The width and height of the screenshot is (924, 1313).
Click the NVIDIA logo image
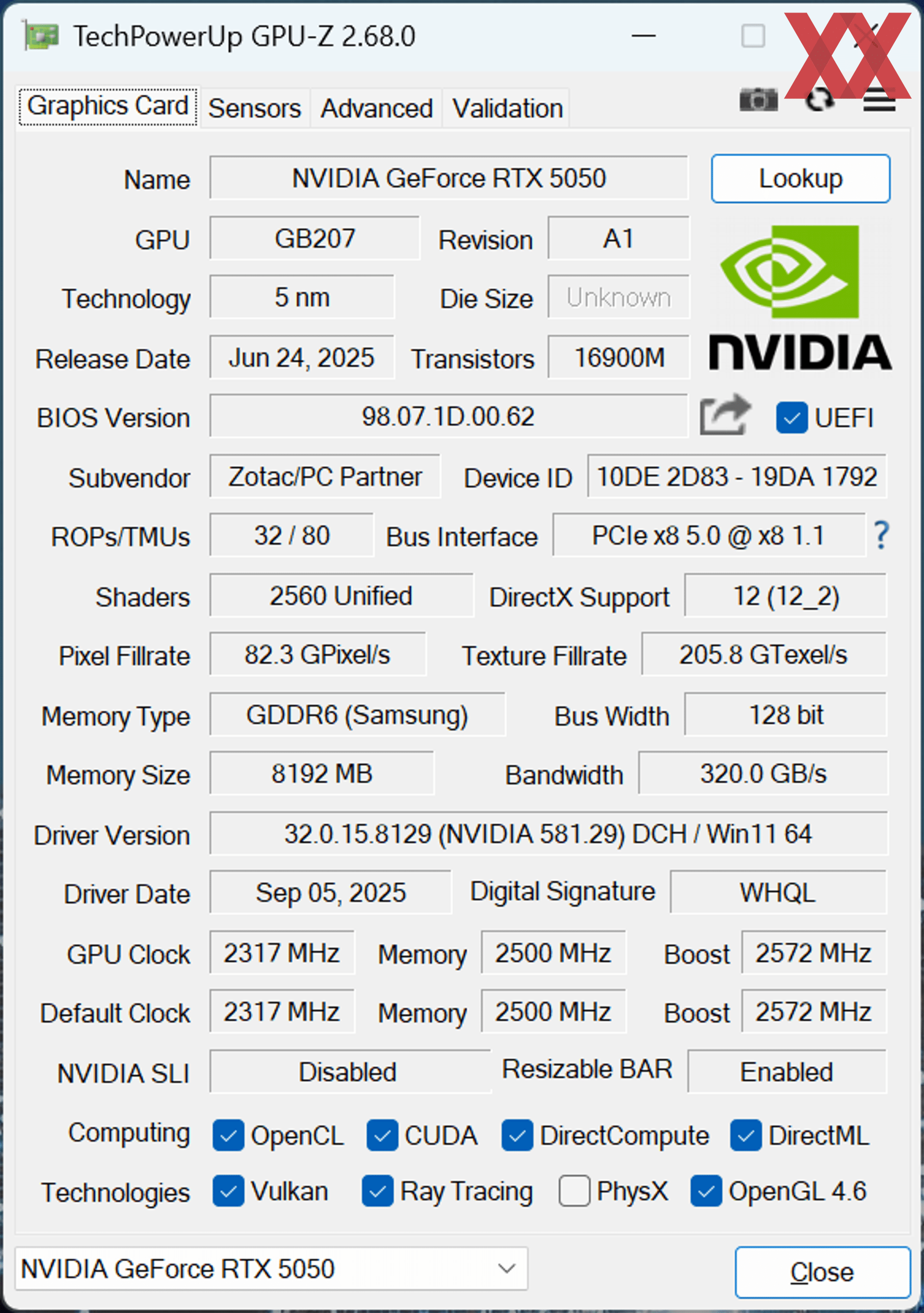pyautogui.click(x=800, y=297)
